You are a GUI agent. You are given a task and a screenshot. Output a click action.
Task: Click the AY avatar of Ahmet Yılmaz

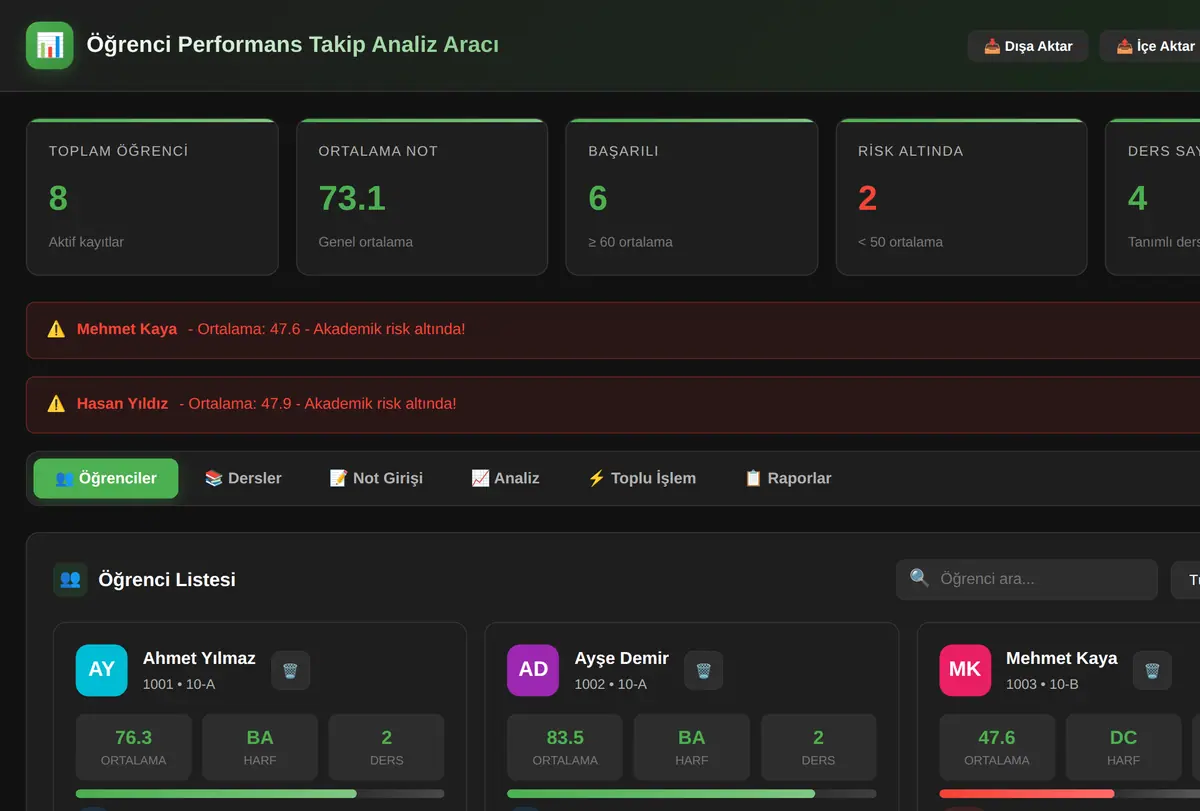(x=102, y=670)
